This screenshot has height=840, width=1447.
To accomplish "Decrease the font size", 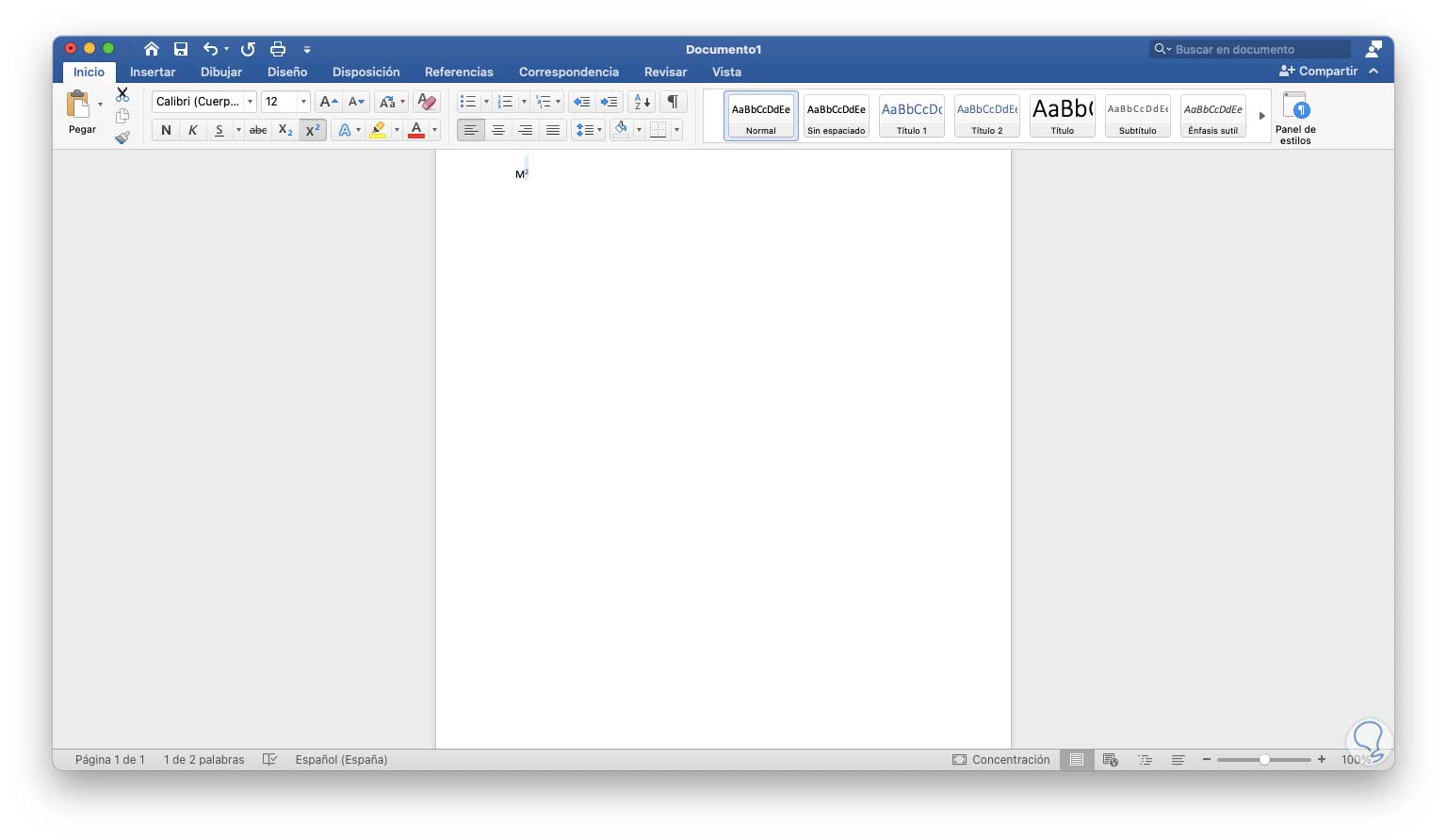I will 356,102.
